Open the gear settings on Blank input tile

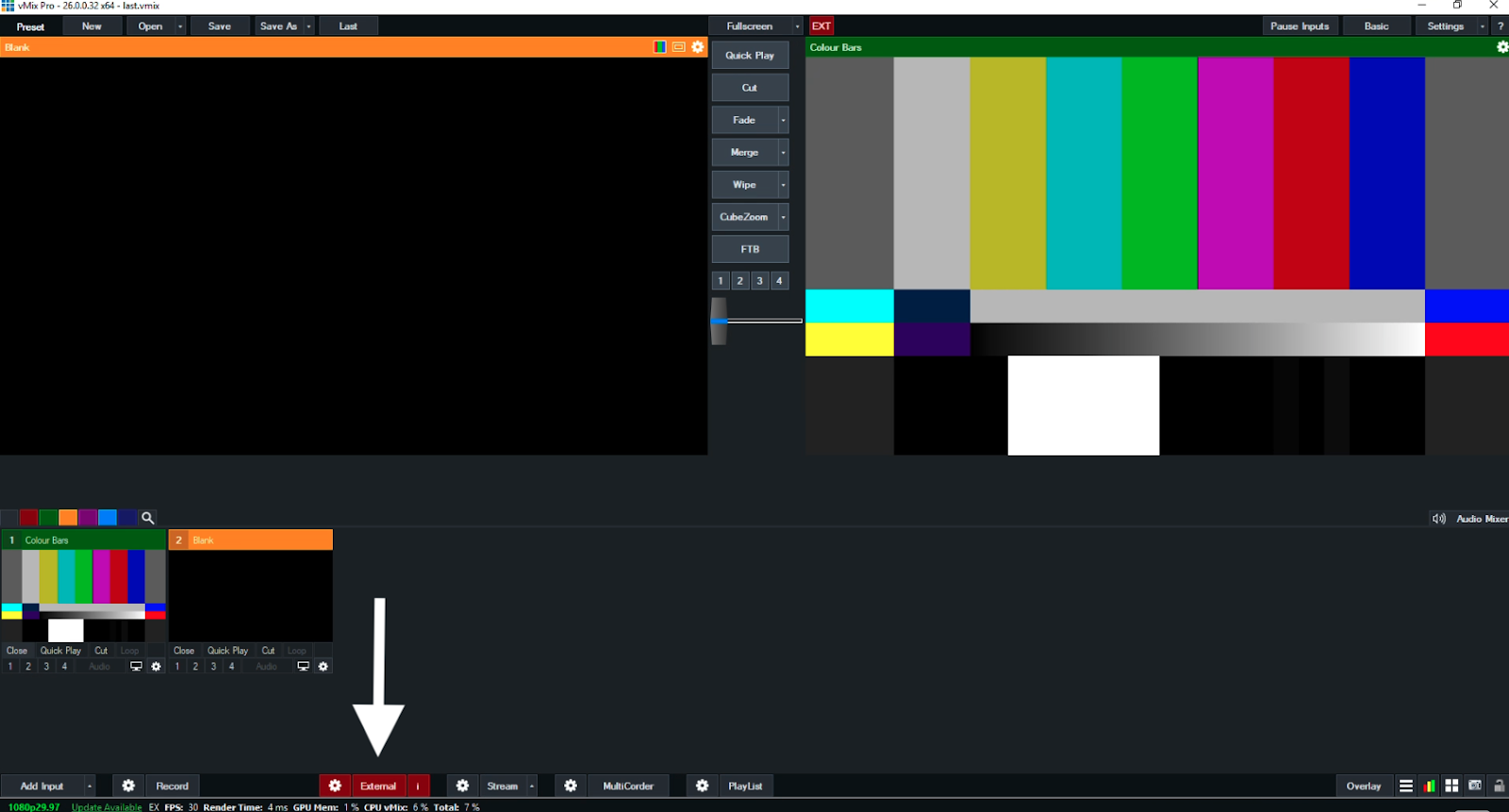pyautogui.click(x=323, y=667)
